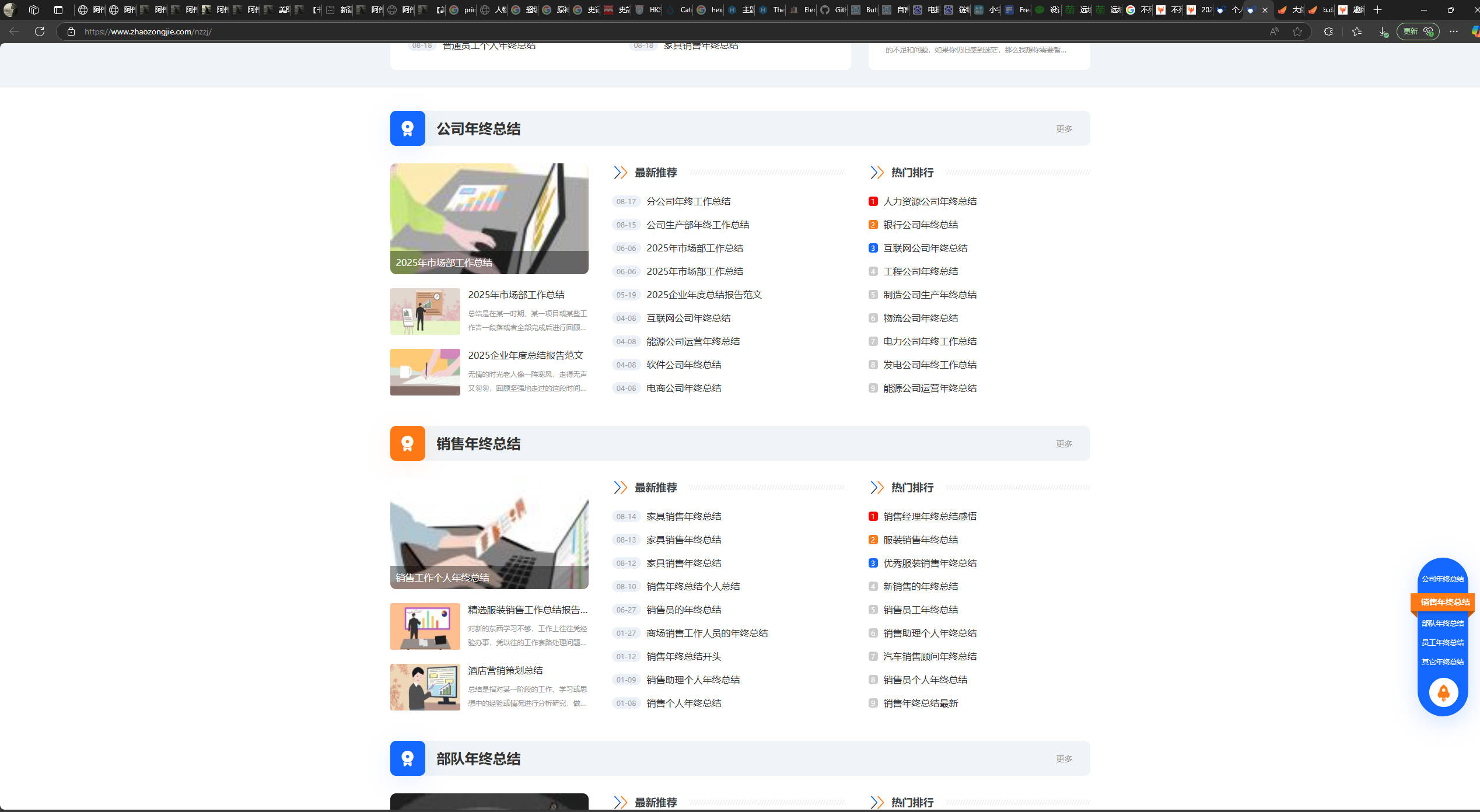The width and height of the screenshot is (1480, 812).
Task: Select 部队年终总结 in floating side menu
Action: click(x=1442, y=623)
